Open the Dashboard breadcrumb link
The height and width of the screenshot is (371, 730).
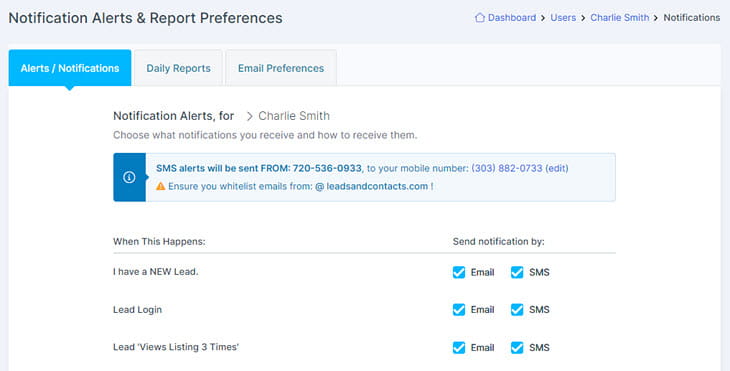[x=512, y=18]
